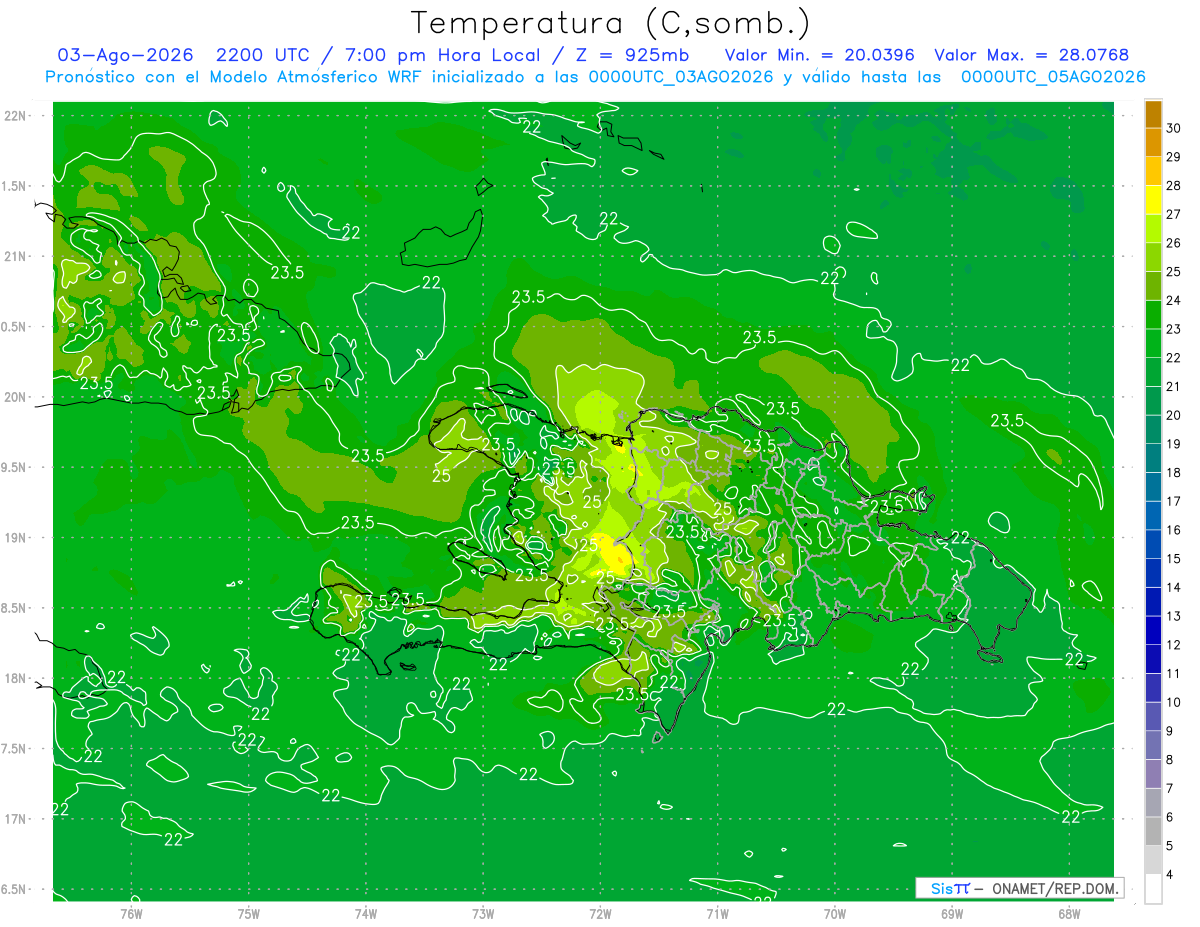Click the "SisTT - ONAMET/REP.DOM." credit label

click(x=1019, y=888)
